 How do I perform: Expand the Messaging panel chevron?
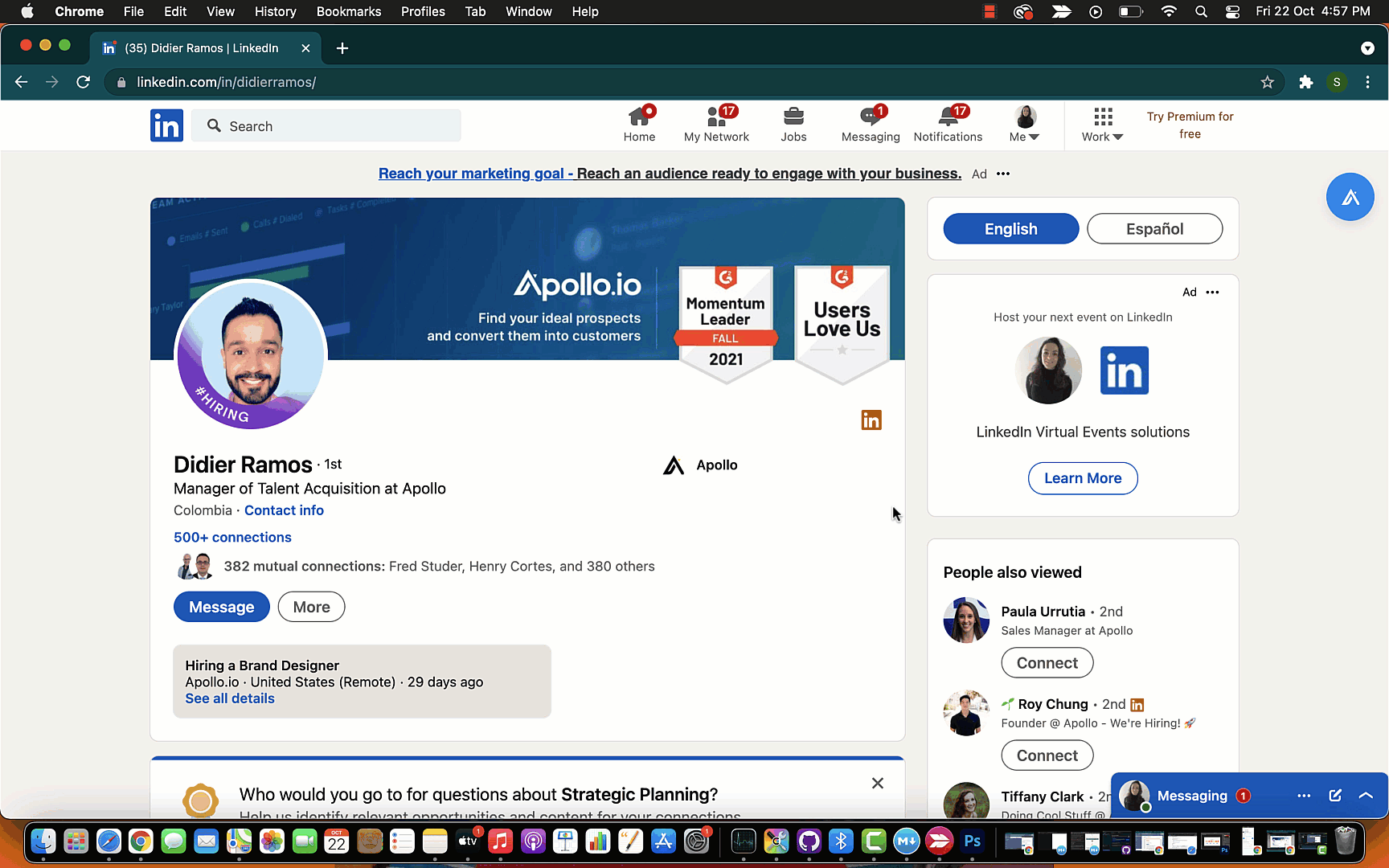pyautogui.click(x=1366, y=796)
